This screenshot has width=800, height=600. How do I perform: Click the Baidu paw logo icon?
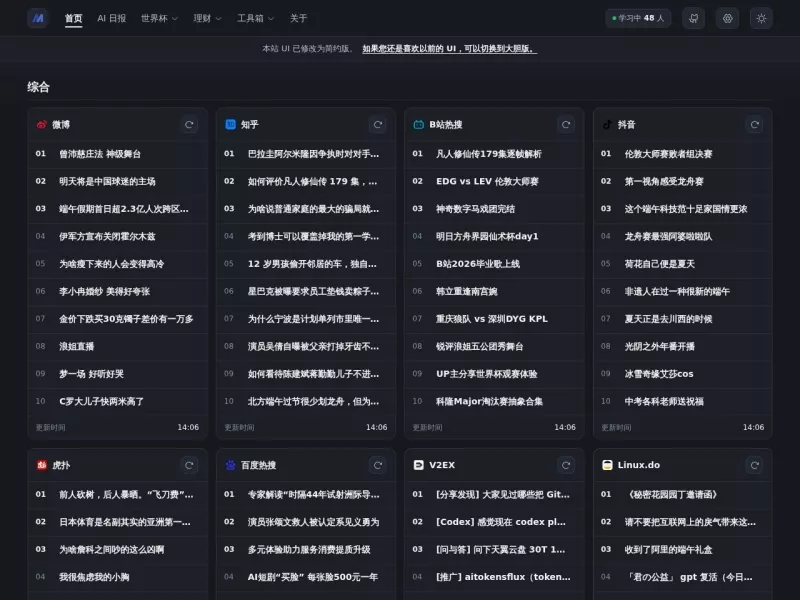[x=230, y=465]
